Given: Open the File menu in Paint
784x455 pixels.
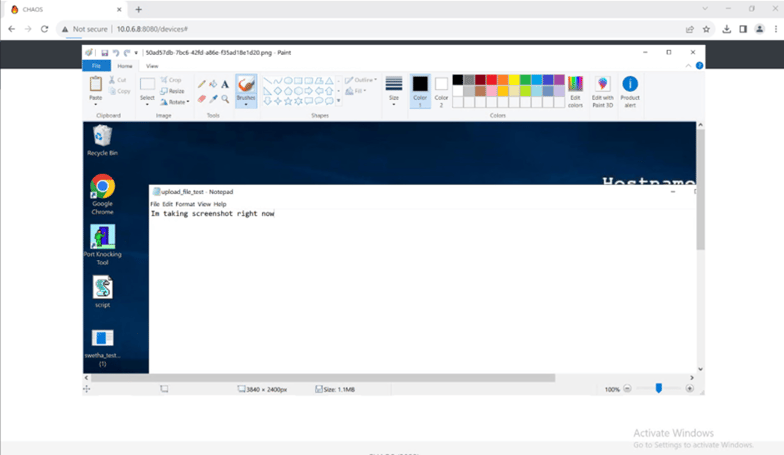Looking at the screenshot, I should (x=95, y=66).
